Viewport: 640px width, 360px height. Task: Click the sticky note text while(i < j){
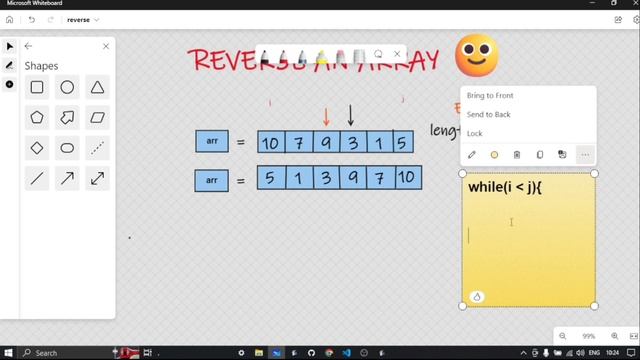click(505, 187)
